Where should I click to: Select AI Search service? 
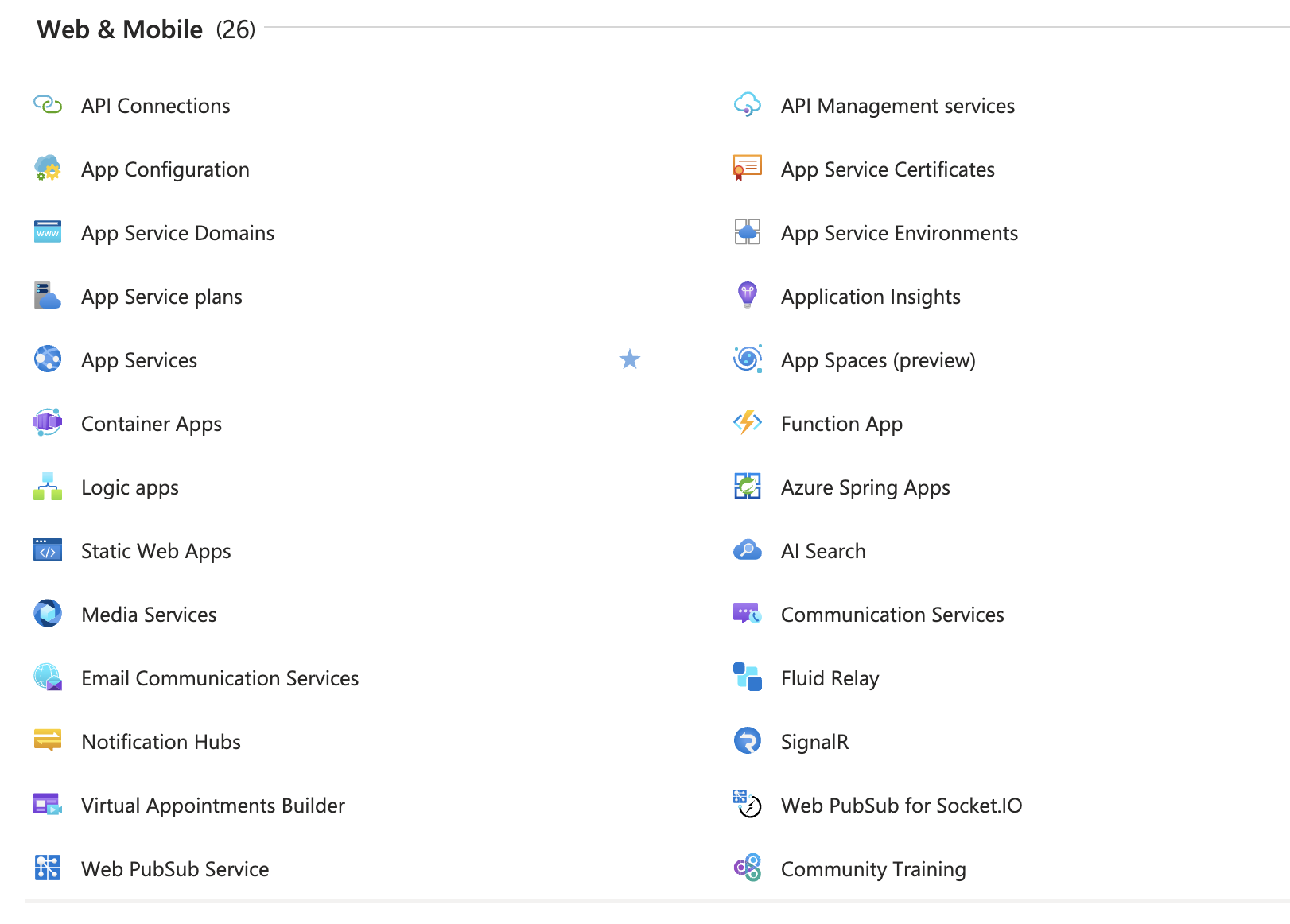click(x=823, y=551)
